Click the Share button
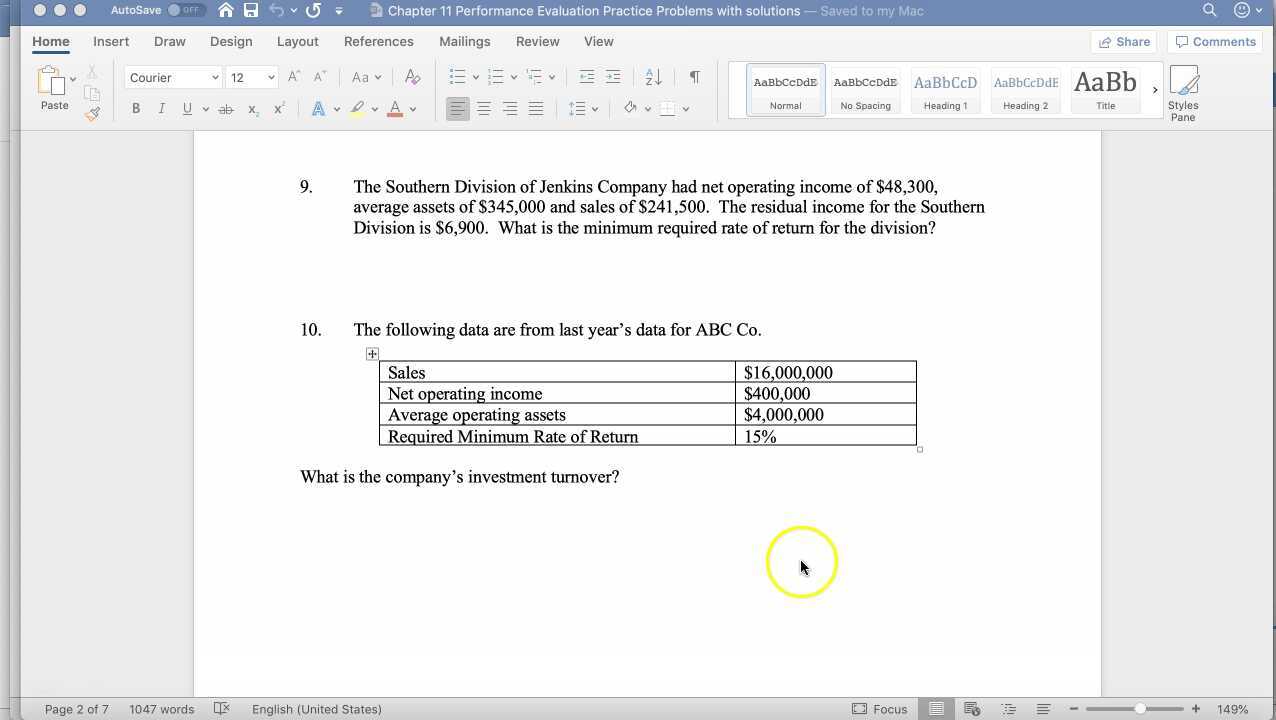This screenshot has height=720, width=1276. point(1124,41)
